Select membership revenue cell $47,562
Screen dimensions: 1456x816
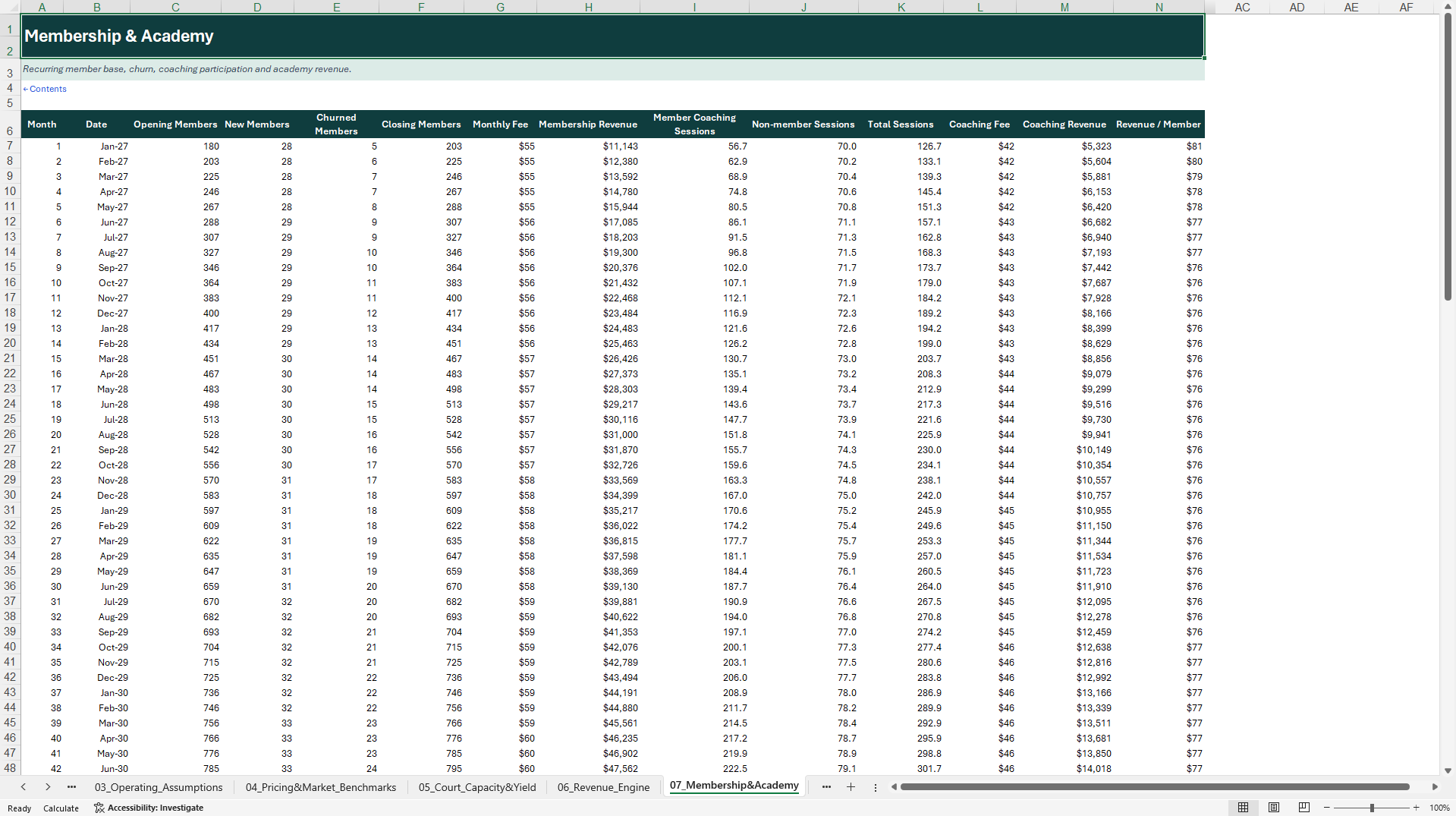[x=588, y=768]
